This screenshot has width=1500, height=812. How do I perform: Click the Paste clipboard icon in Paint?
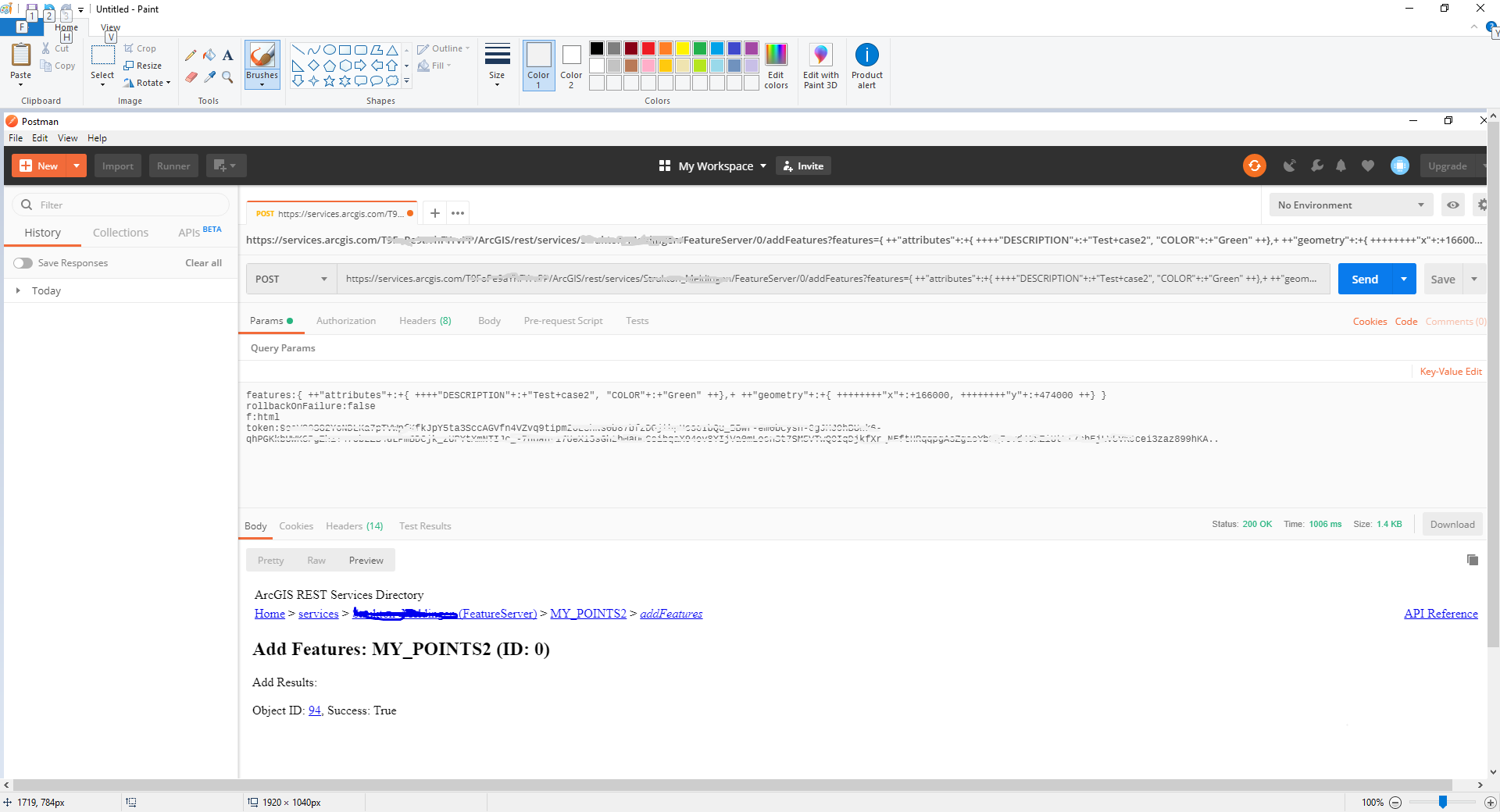click(x=21, y=55)
